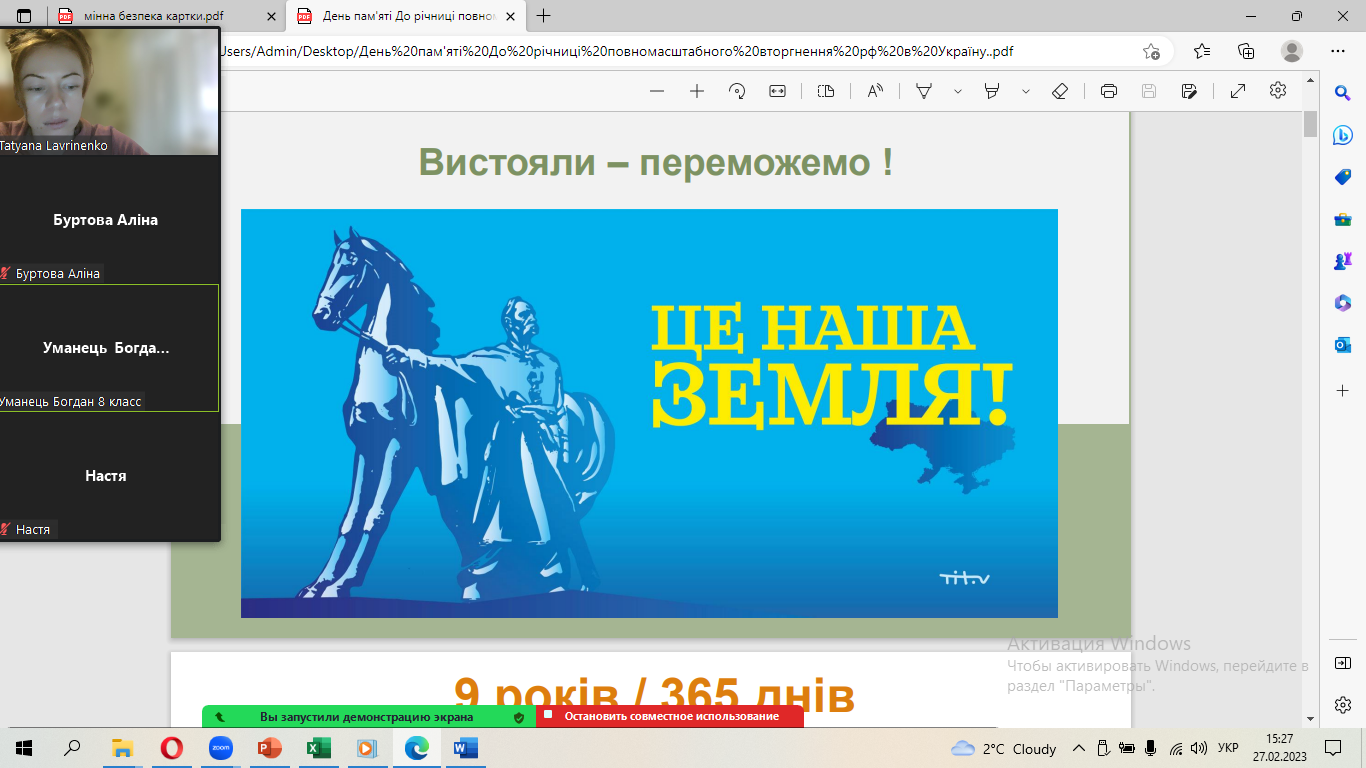This screenshot has height=768, width=1366.
Task: Toggle page view layout icon
Action: [x=825, y=91]
